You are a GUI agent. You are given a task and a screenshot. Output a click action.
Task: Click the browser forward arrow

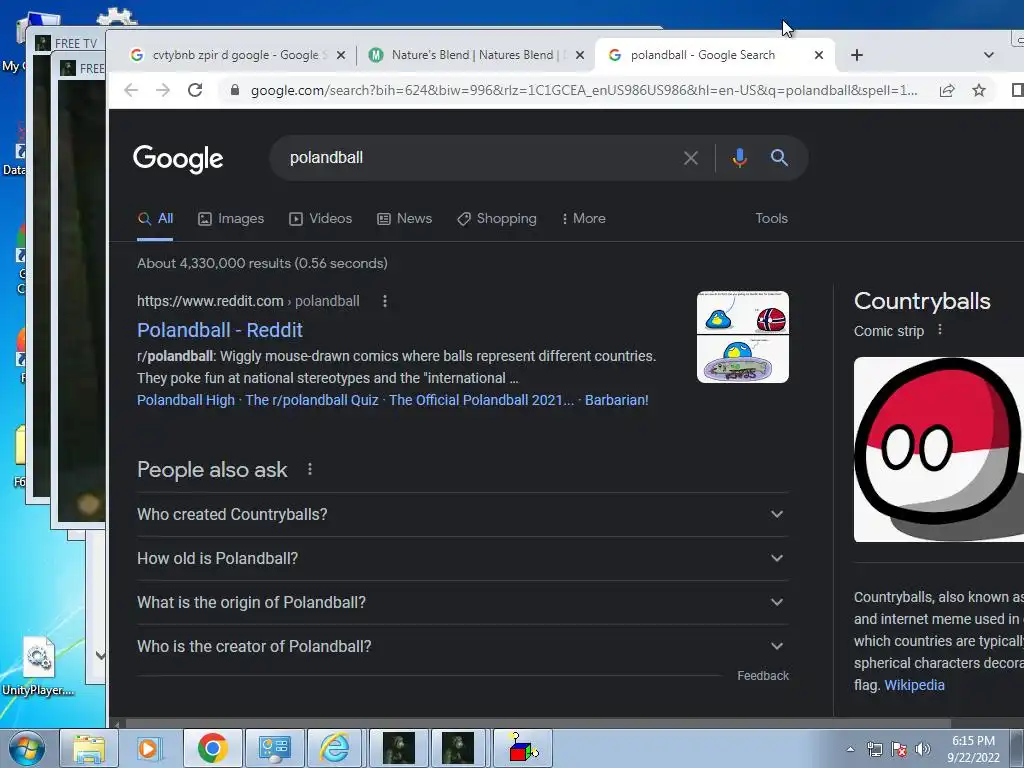point(163,90)
